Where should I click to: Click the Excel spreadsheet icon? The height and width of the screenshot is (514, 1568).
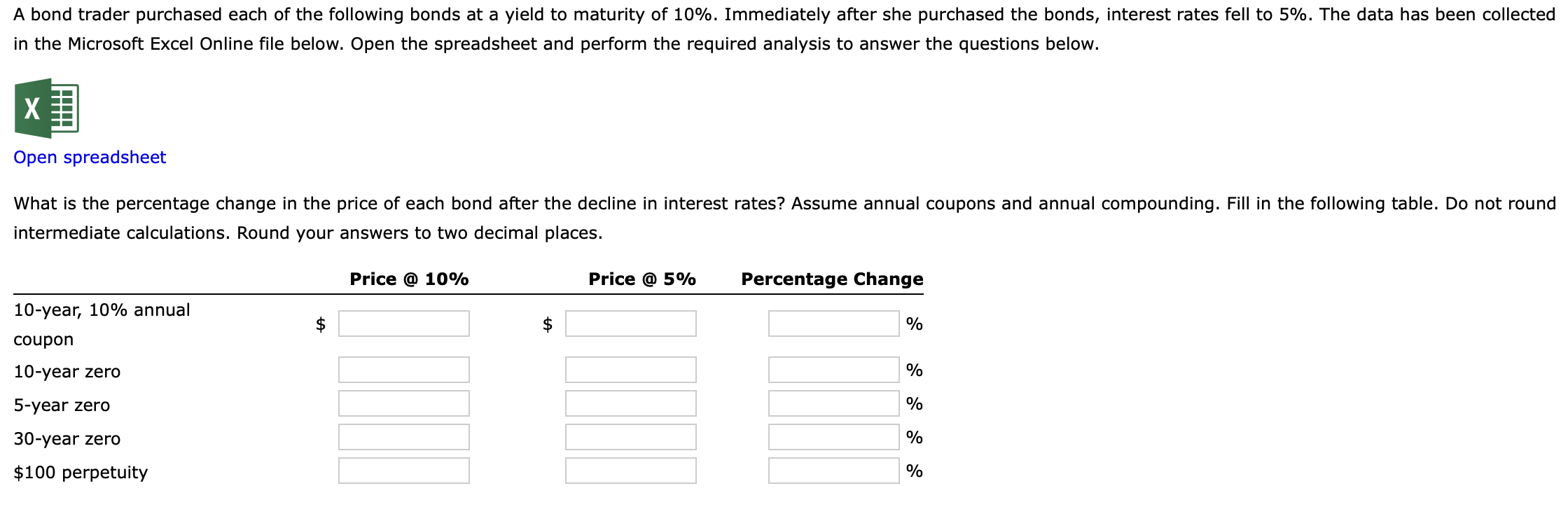pos(46,109)
